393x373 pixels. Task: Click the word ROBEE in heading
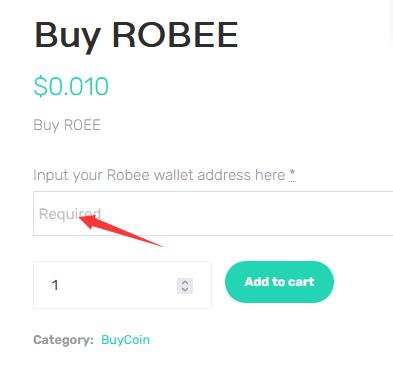point(175,35)
